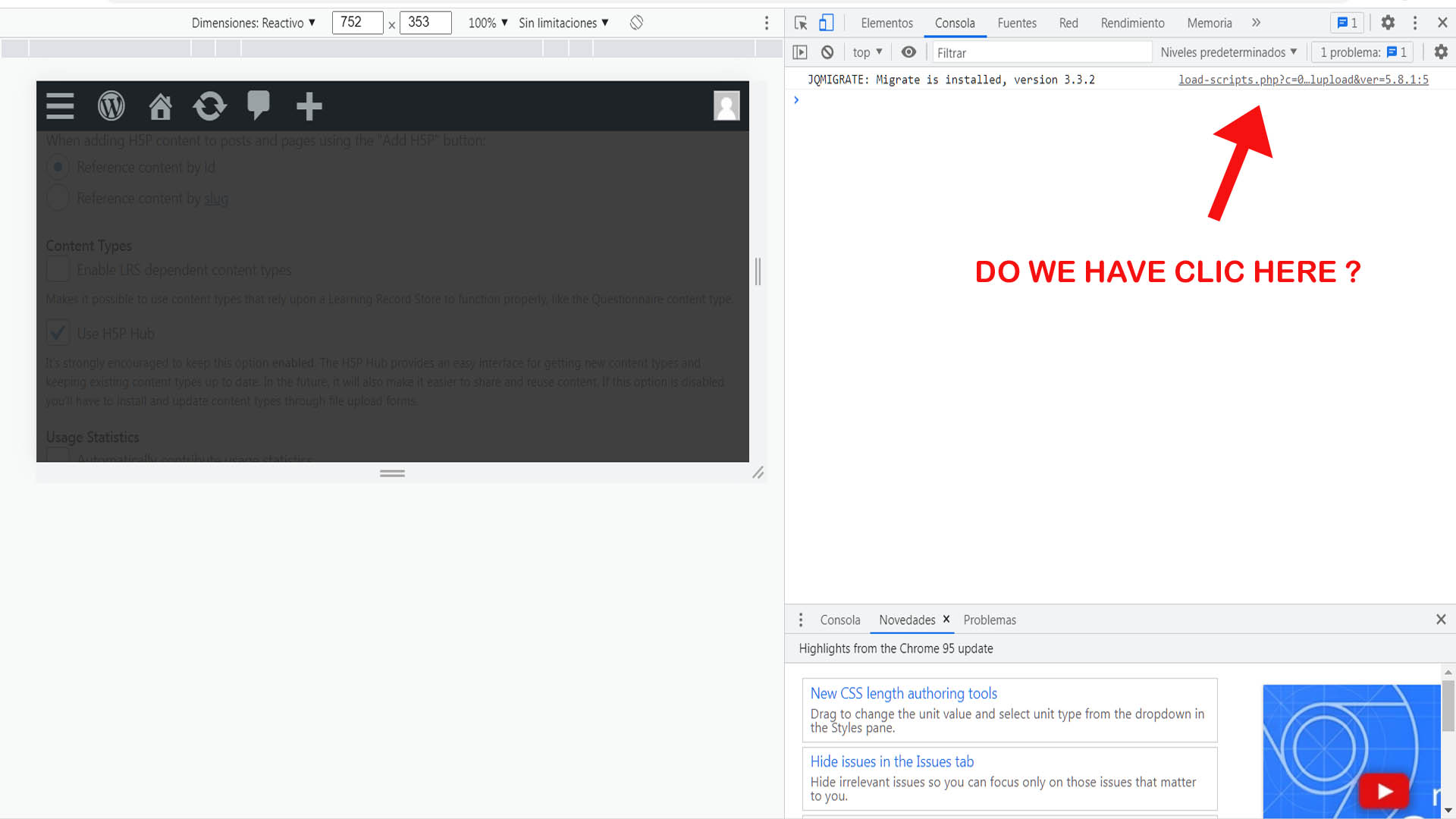Open the top context dropdown

pyautogui.click(x=868, y=52)
